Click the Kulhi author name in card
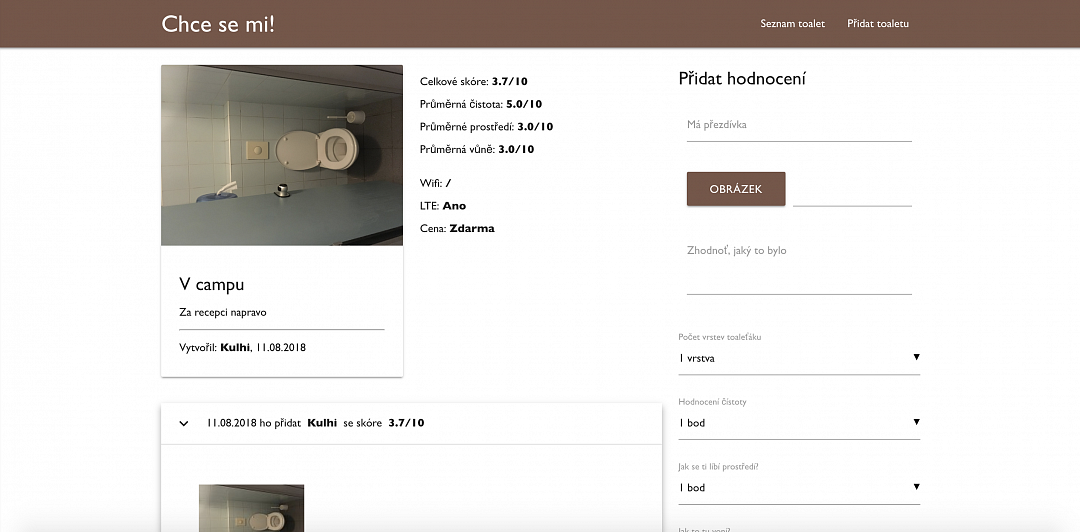Viewport: 1080px width, 532px height. tap(236, 347)
